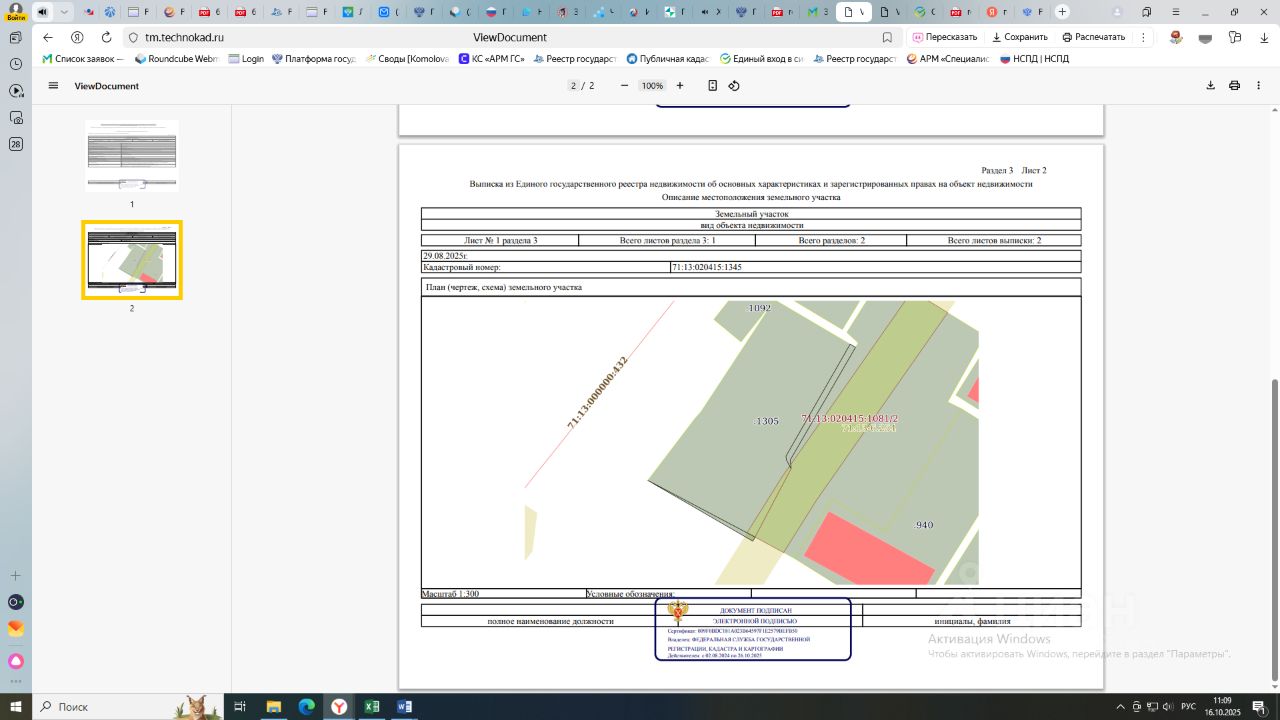Open the Список заявок bookmark
1280x720 pixels.
tap(82, 59)
